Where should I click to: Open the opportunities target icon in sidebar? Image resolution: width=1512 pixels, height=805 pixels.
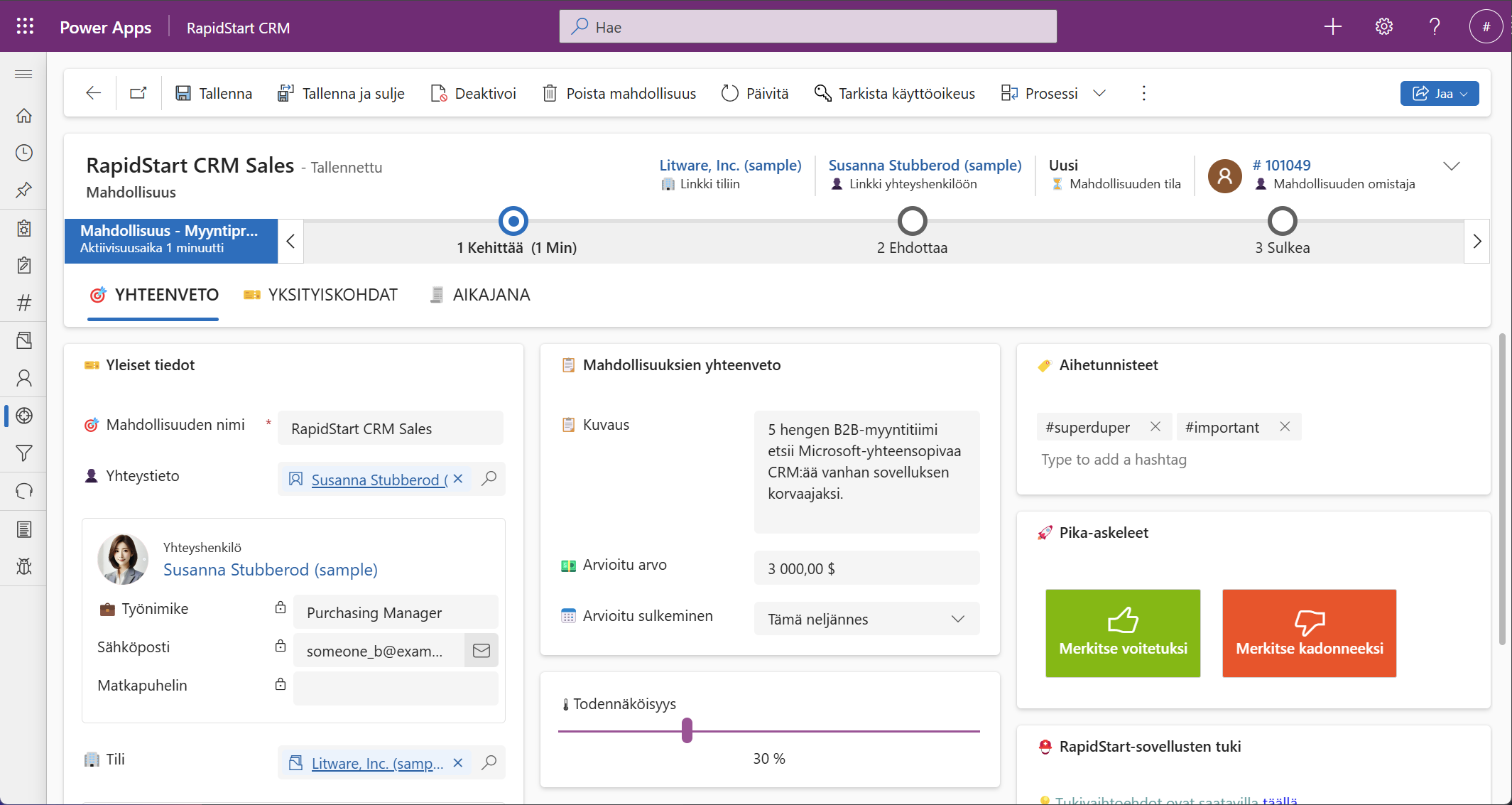(x=23, y=416)
